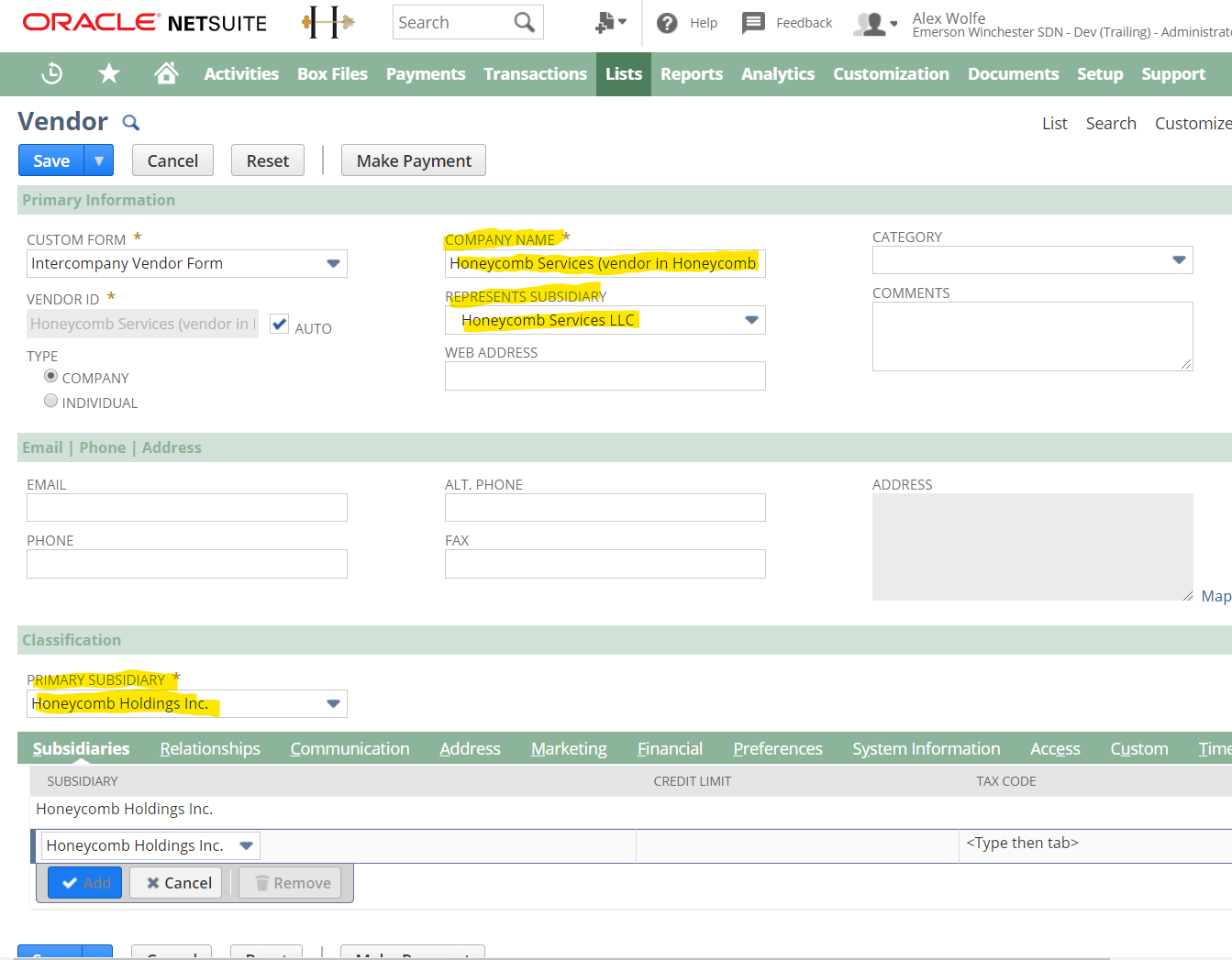Viewport: 1232px width, 960px height.
Task: Switch to the Preferences subtab
Action: [x=778, y=749]
